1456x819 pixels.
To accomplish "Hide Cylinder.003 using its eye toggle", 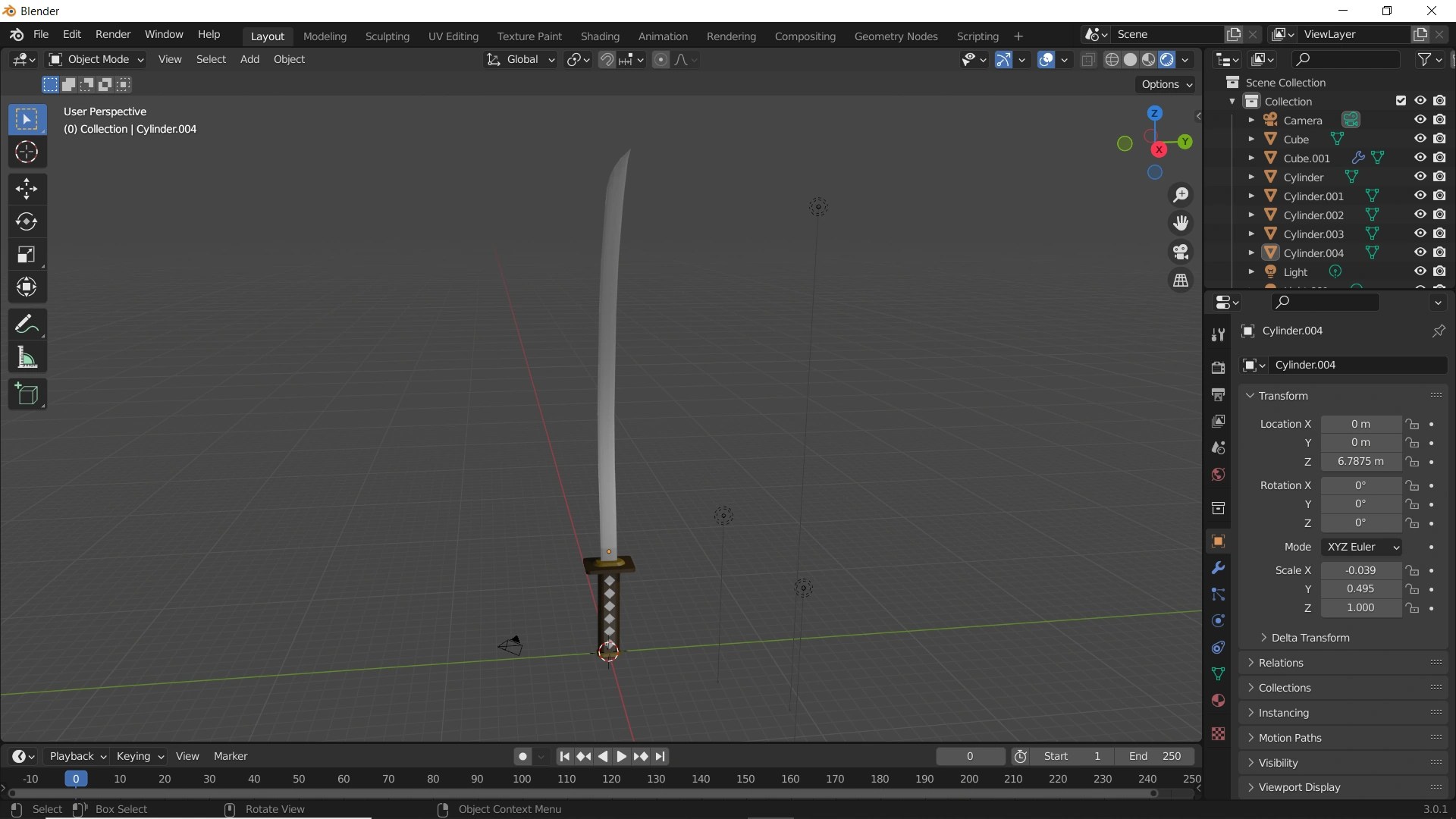I will (x=1419, y=234).
